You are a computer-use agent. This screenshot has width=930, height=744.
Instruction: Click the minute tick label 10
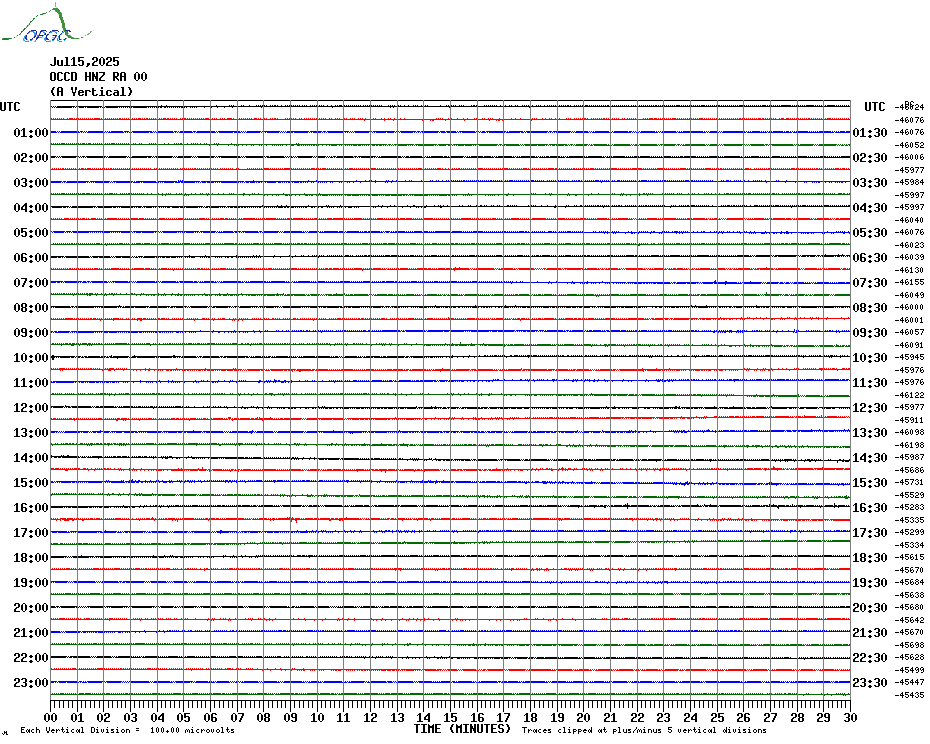pyautogui.click(x=317, y=717)
